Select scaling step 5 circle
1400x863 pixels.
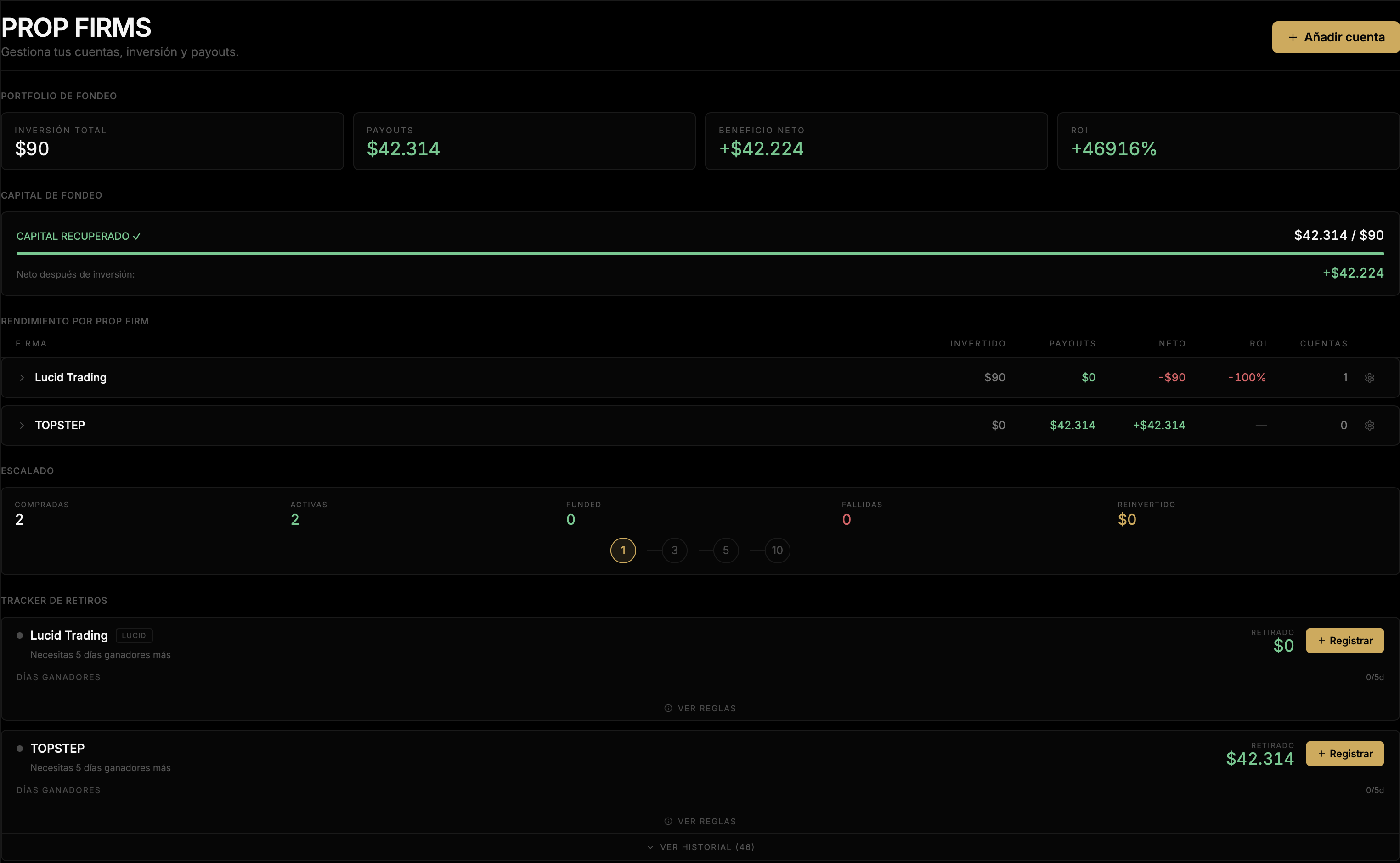click(x=726, y=550)
